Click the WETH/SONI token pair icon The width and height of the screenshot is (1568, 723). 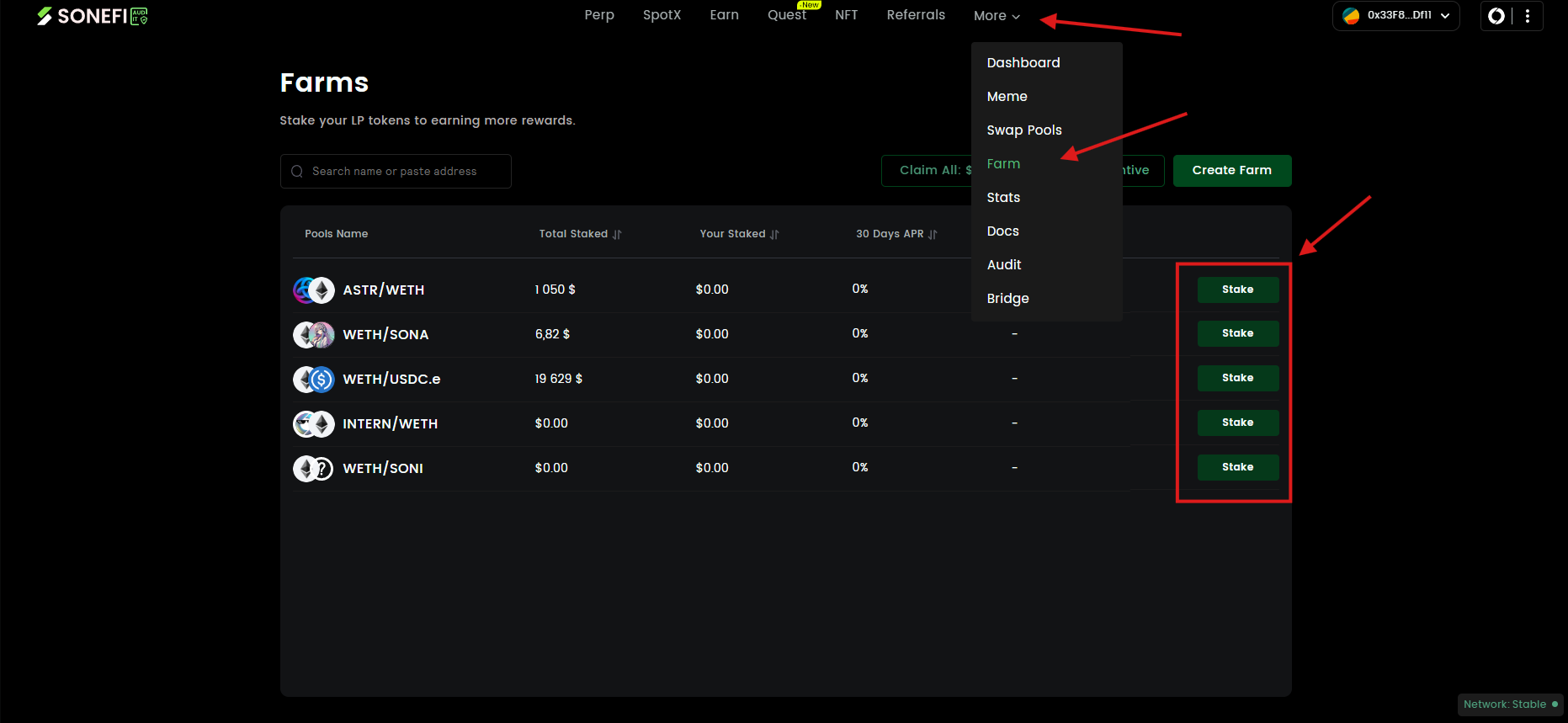(313, 469)
